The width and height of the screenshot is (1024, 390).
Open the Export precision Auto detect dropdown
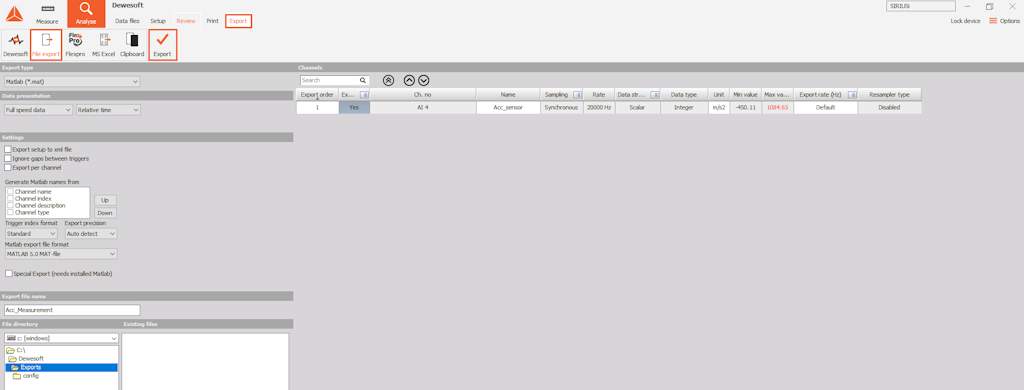(91, 233)
